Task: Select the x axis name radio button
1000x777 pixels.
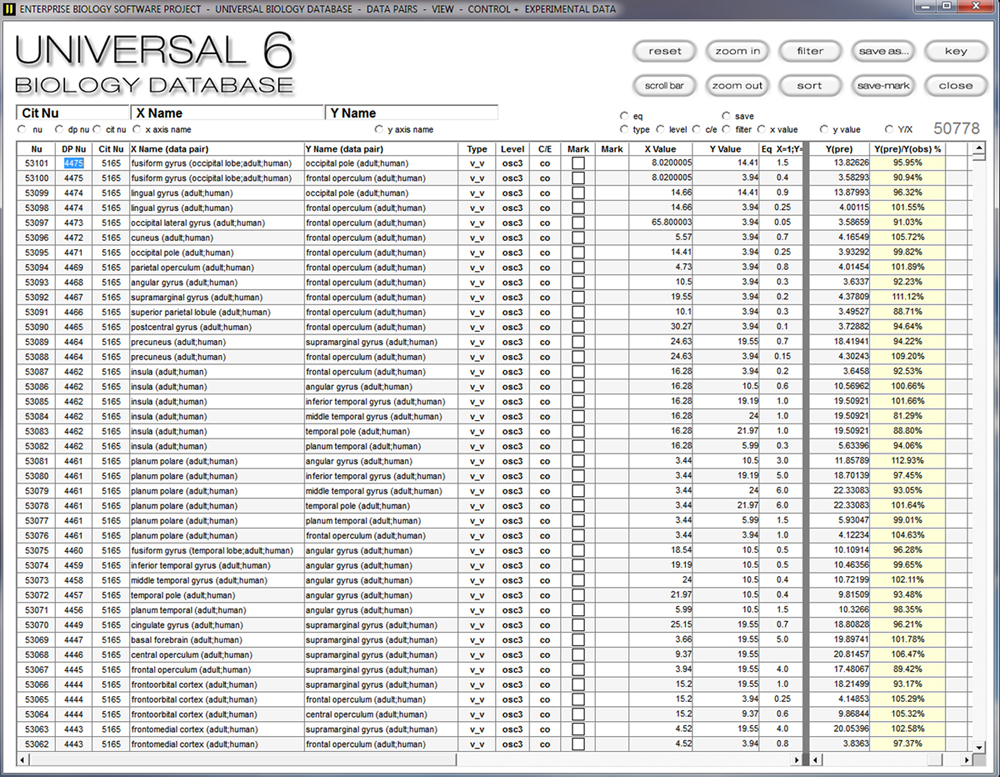Action: [x=137, y=130]
